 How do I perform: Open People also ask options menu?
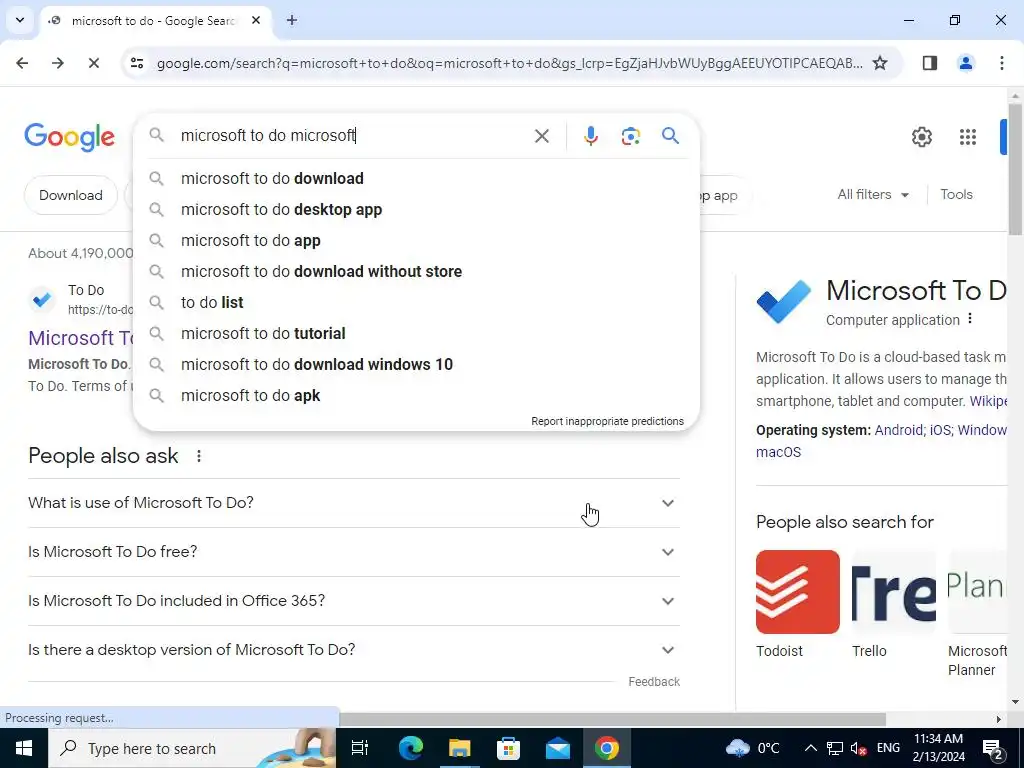coord(199,456)
